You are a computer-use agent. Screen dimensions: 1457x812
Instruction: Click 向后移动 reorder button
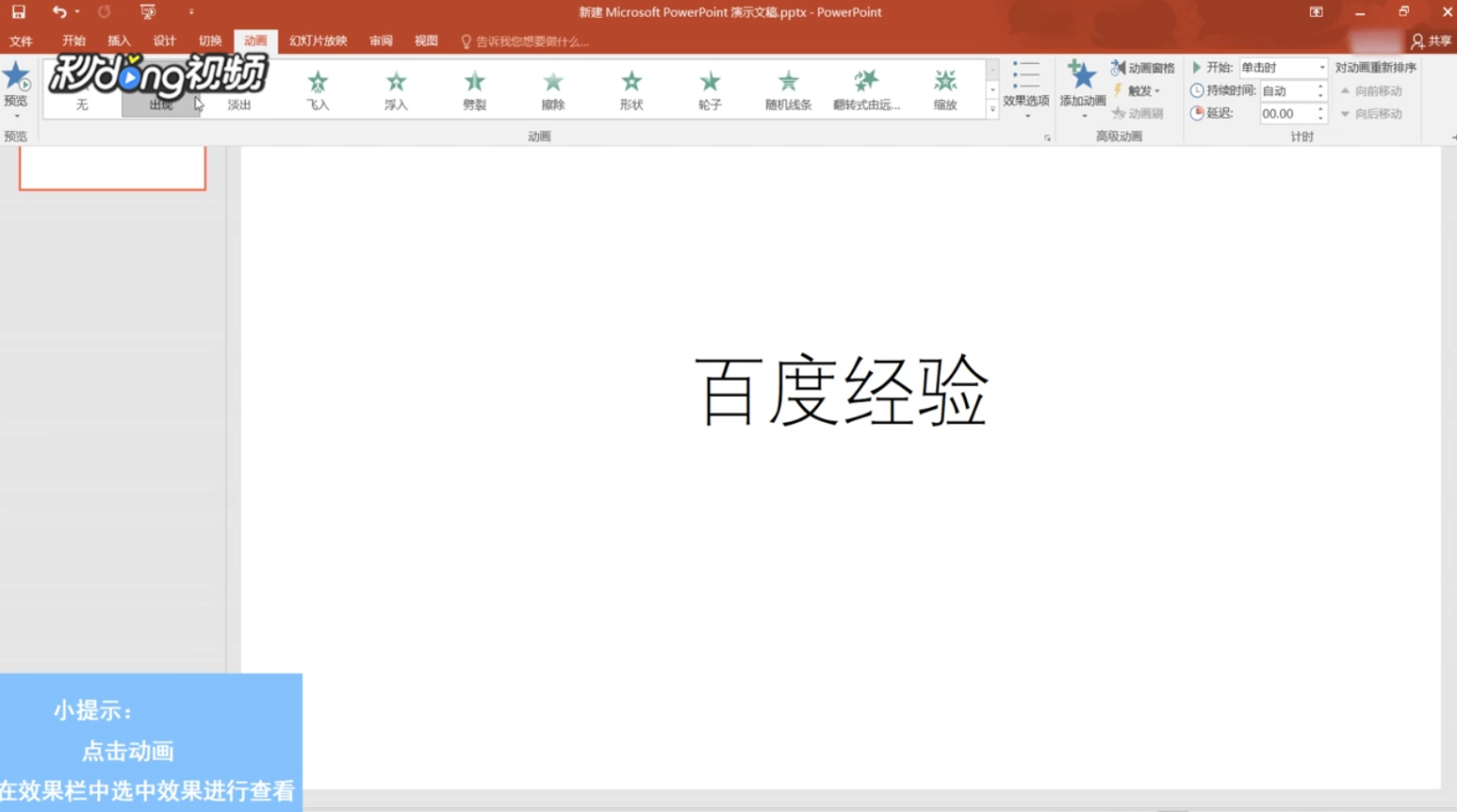click(1371, 113)
